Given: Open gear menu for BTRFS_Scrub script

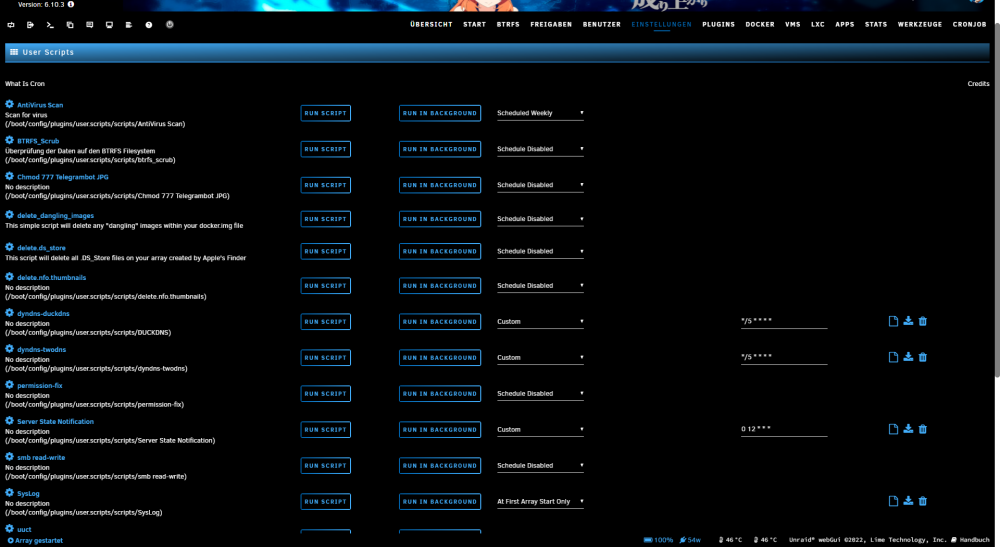Looking at the screenshot, I should [x=10, y=140].
